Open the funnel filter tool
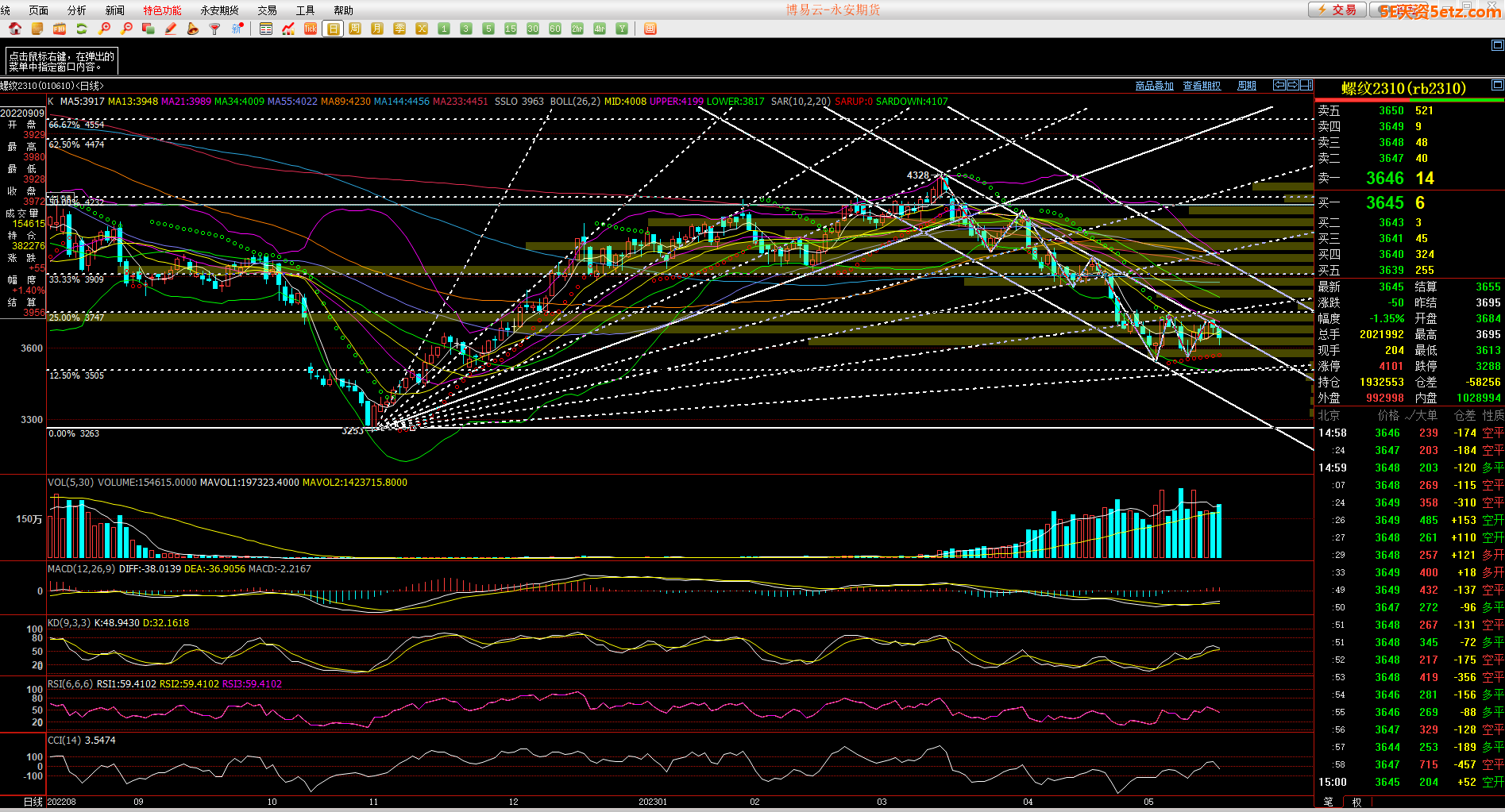Image resolution: width=1505 pixels, height=812 pixels. (214, 29)
